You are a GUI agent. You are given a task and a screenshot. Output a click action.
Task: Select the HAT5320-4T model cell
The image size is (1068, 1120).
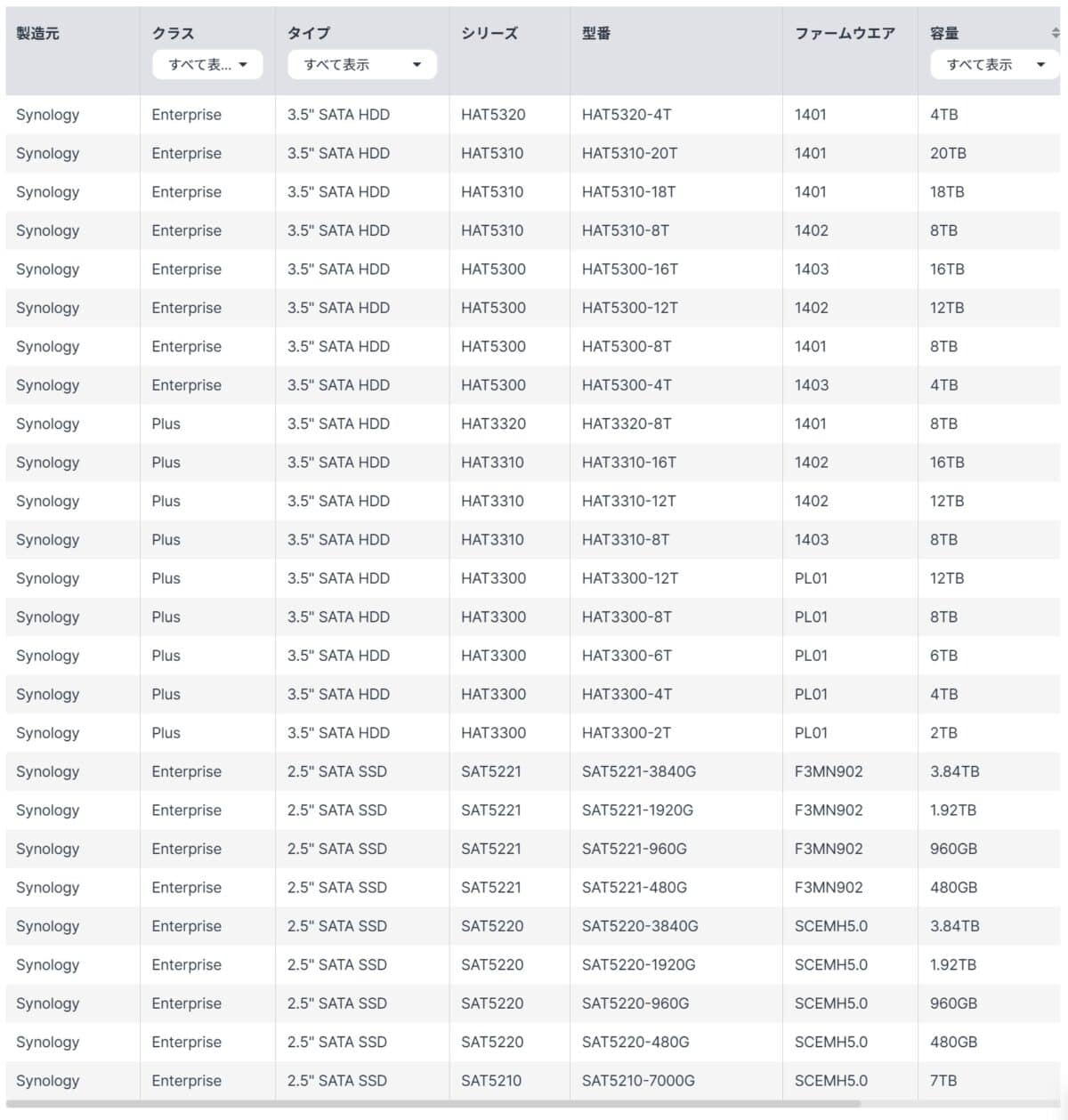coord(627,115)
